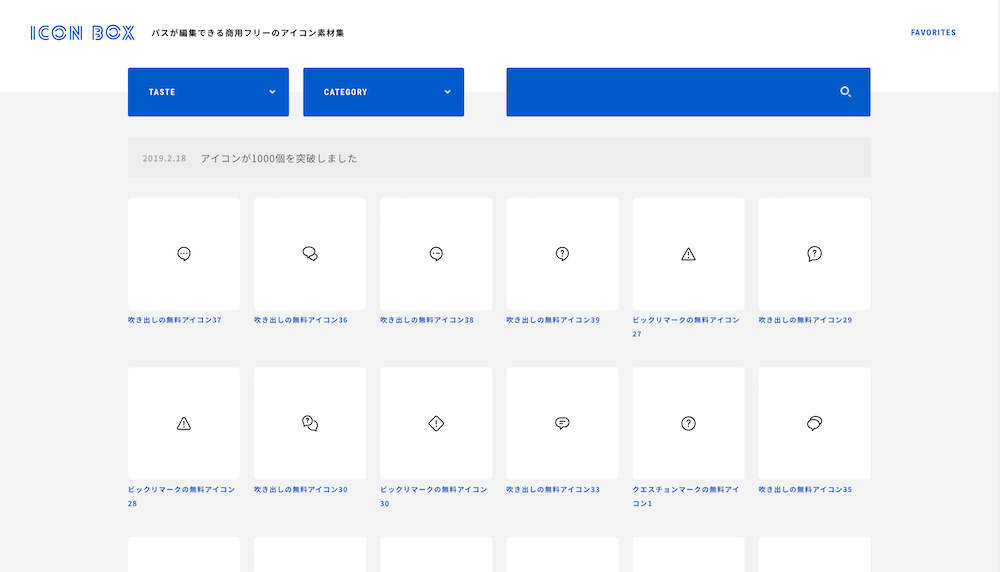The height and width of the screenshot is (572, 1000).
Task: Select warning triangle icon 28 thumbnail
Action: 184,423
